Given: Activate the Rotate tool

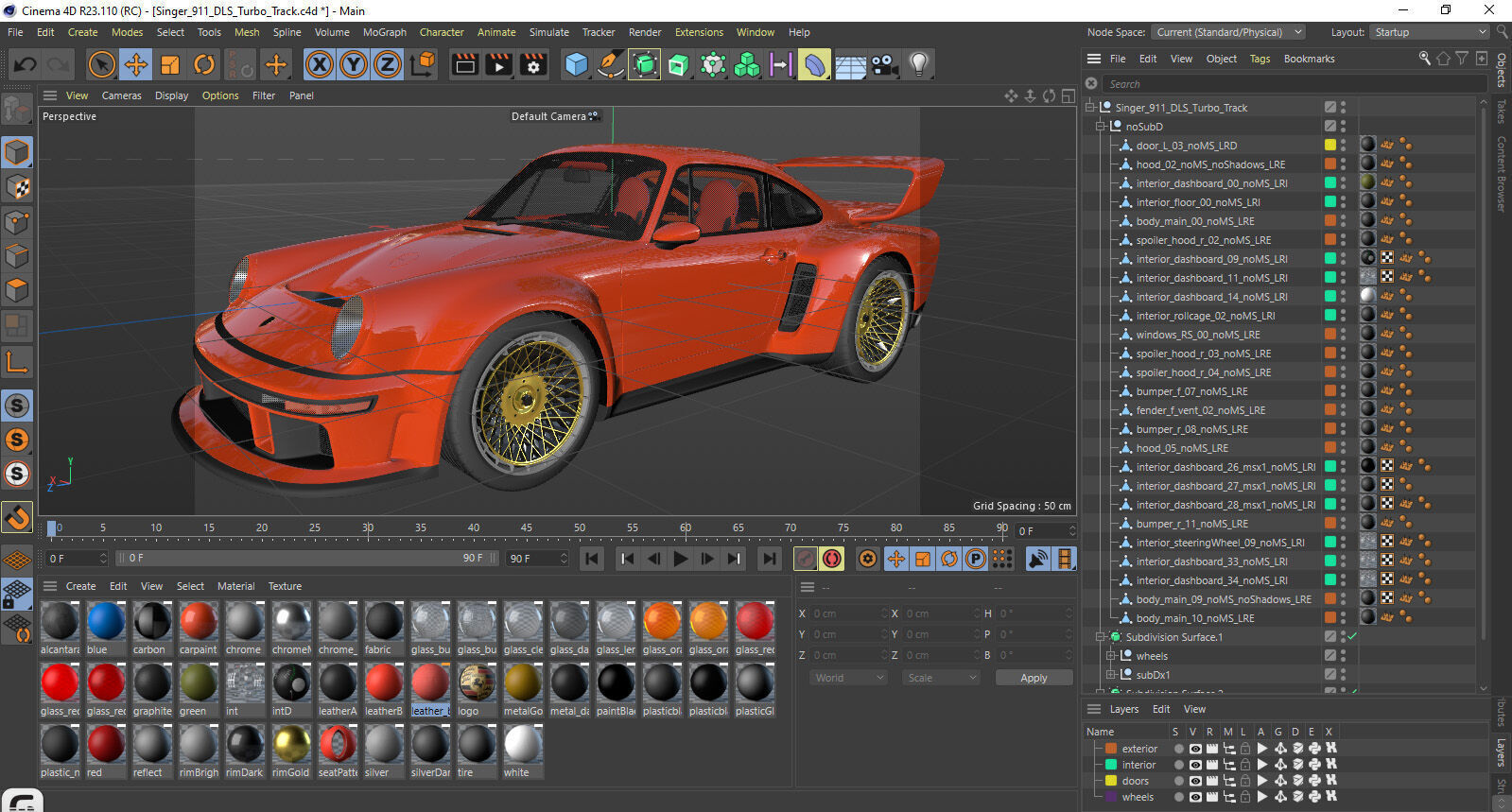Looking at the screenshot, I should click(204, 64).
